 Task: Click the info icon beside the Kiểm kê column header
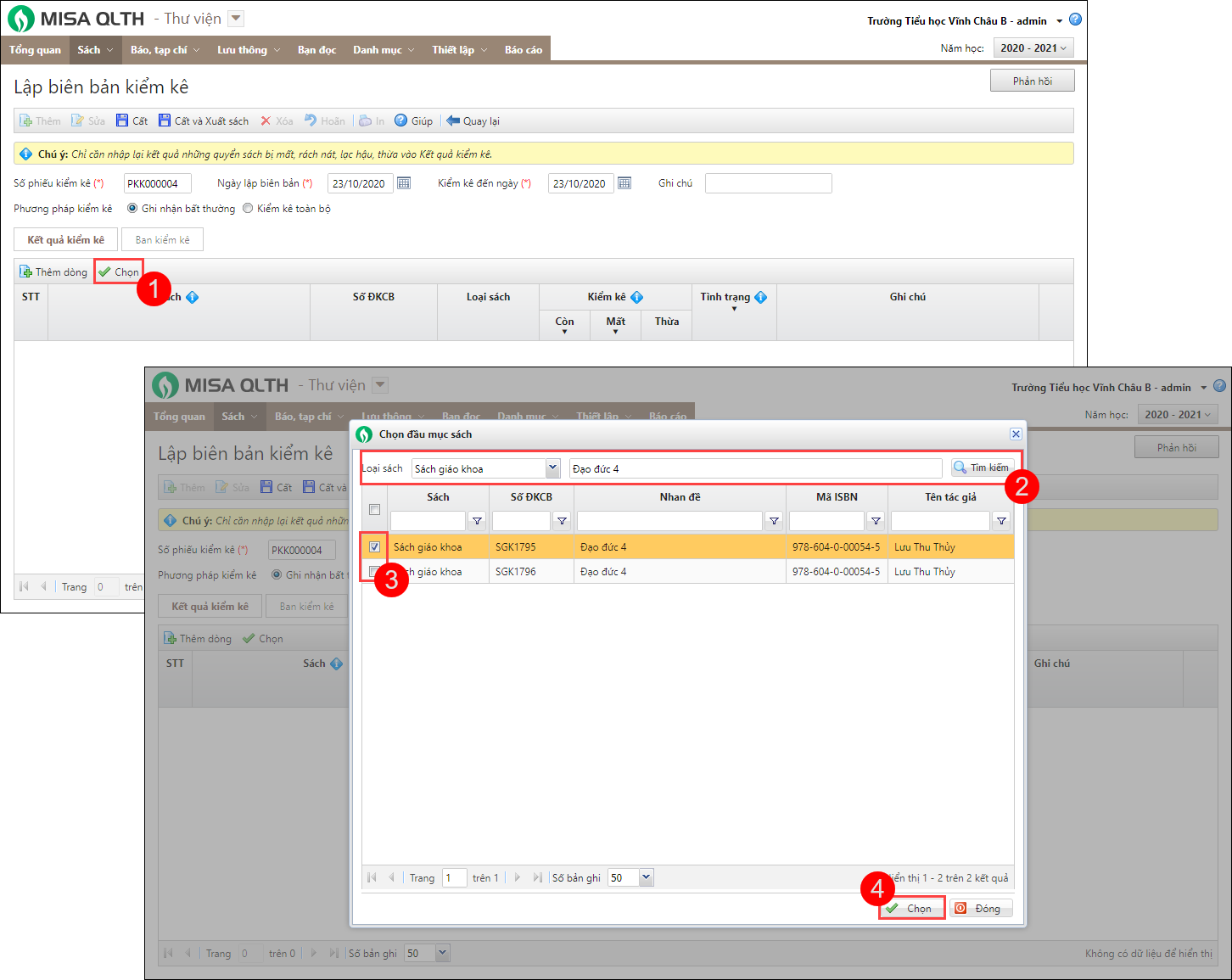click(636, 297)
